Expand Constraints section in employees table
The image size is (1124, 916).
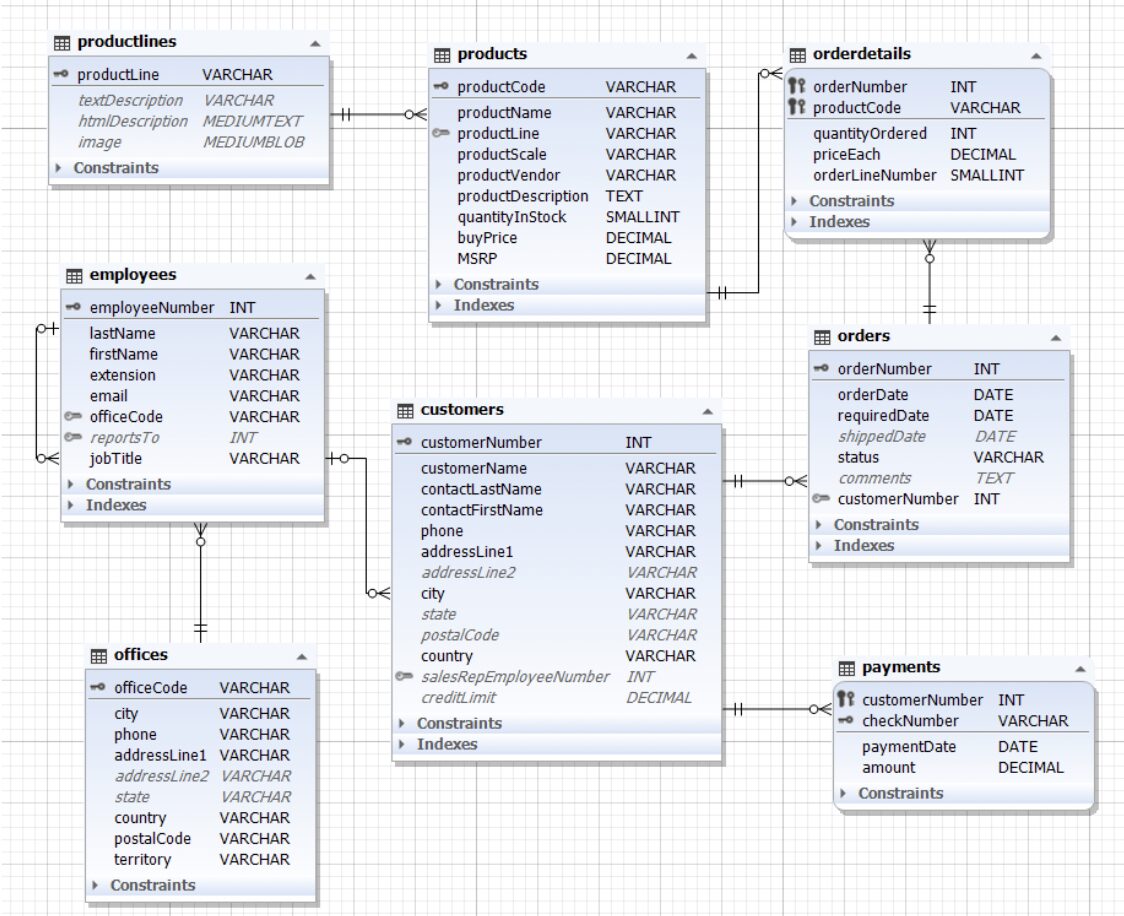click(71, 484)
